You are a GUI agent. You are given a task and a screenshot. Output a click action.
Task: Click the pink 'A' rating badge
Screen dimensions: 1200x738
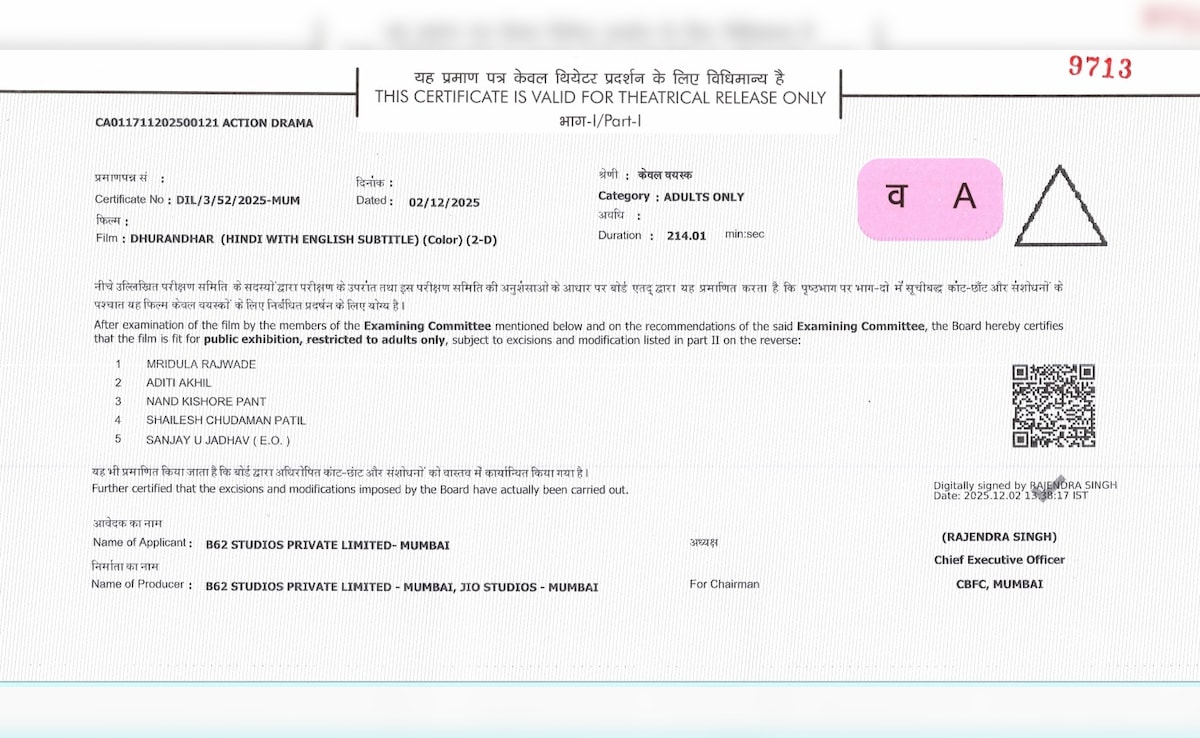click(x=930, y=198)
